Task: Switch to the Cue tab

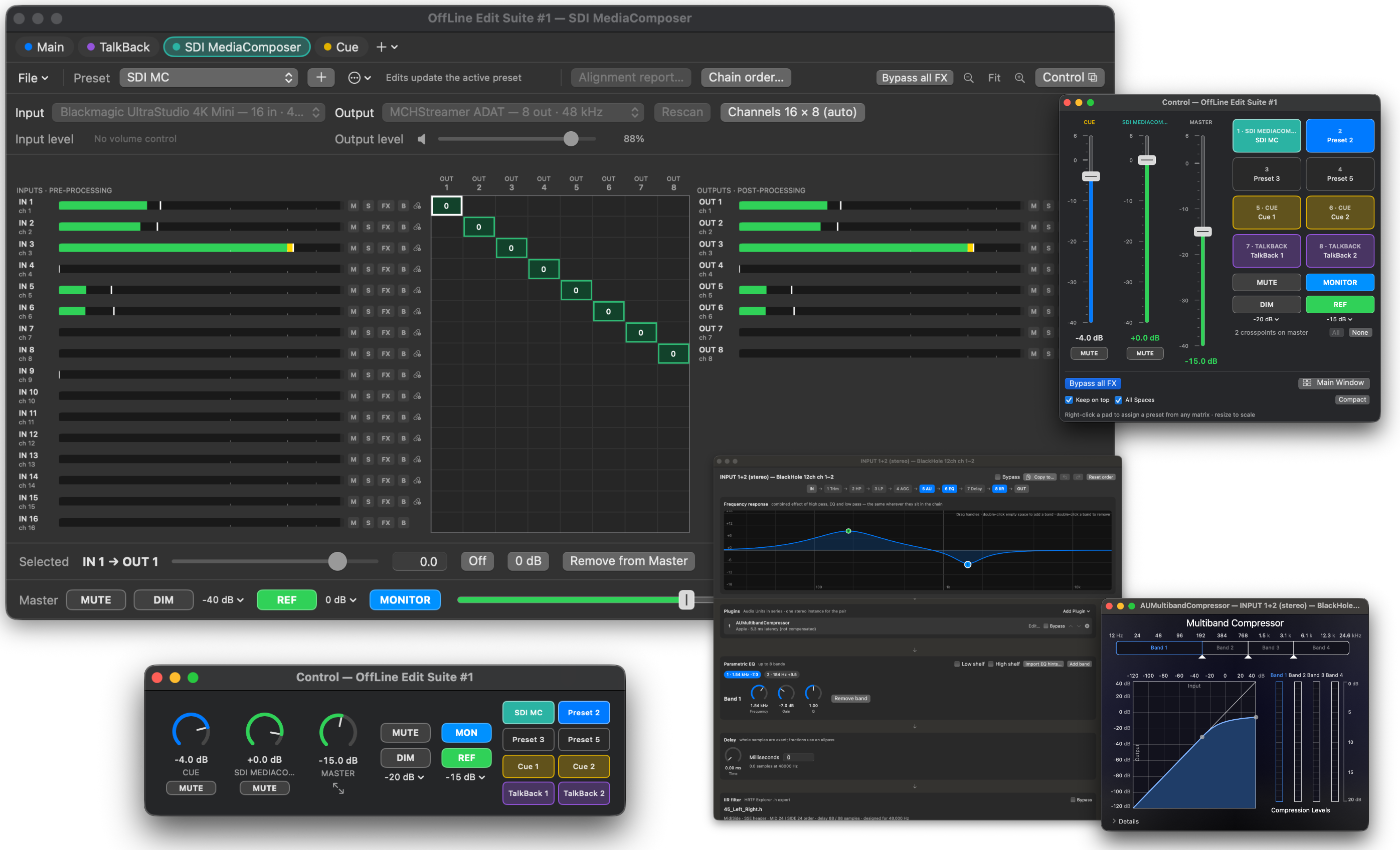Action: (341, 47)
